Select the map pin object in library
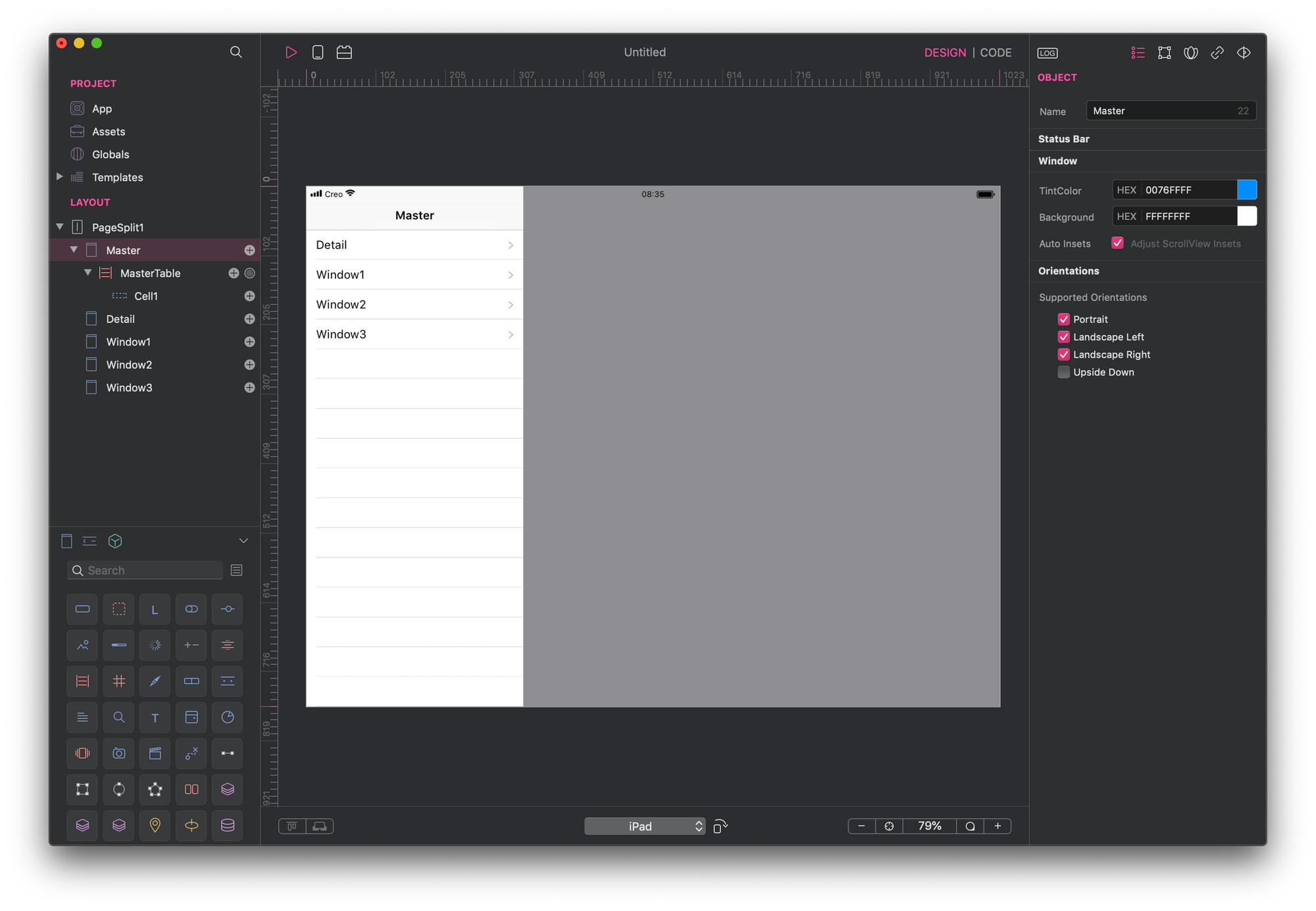The image size is (1316, 911). tap(155, 825)
